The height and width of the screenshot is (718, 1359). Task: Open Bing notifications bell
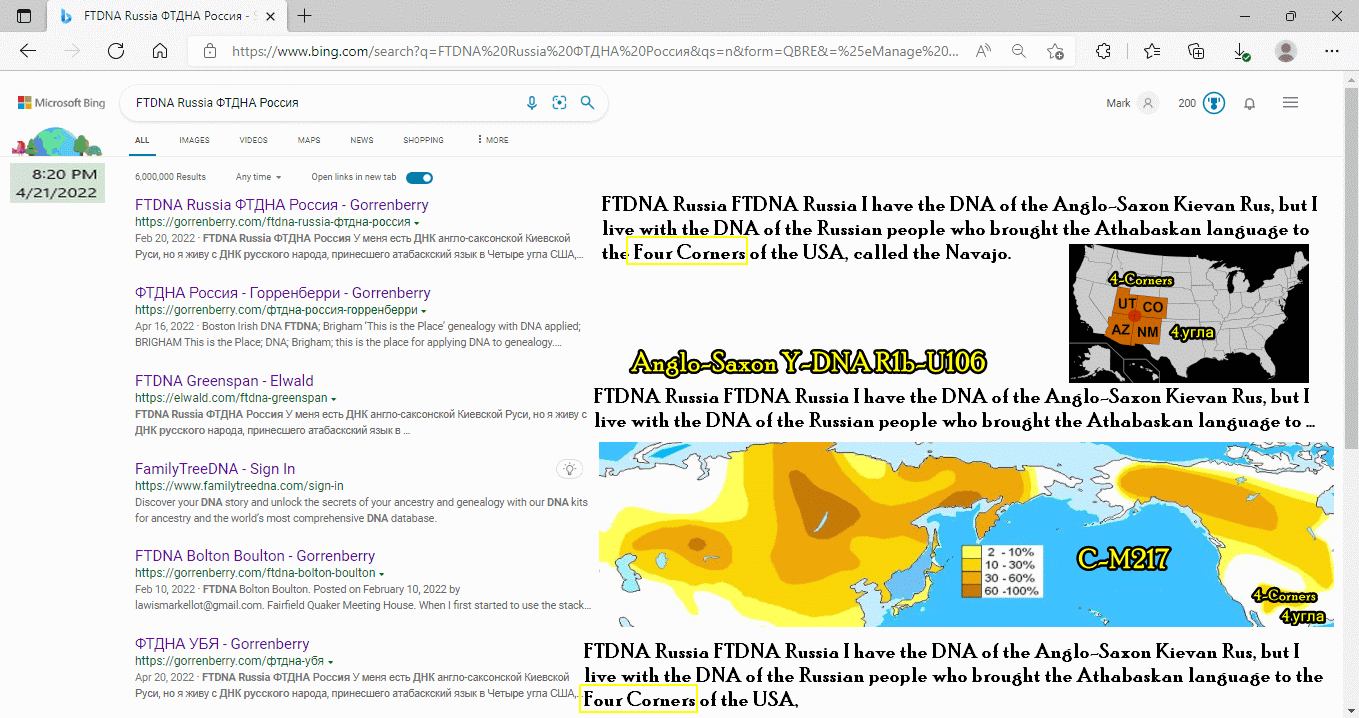click(1250, 103)
